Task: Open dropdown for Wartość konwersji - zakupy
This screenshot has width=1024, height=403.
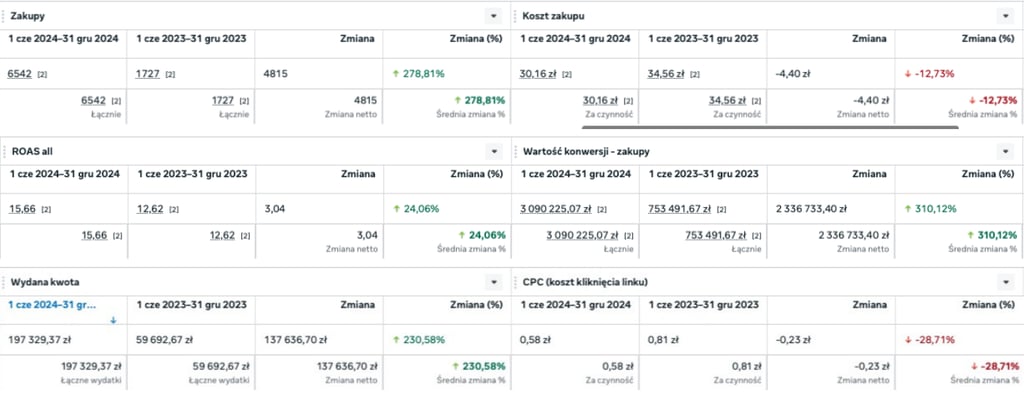Action: [1005, 151]
